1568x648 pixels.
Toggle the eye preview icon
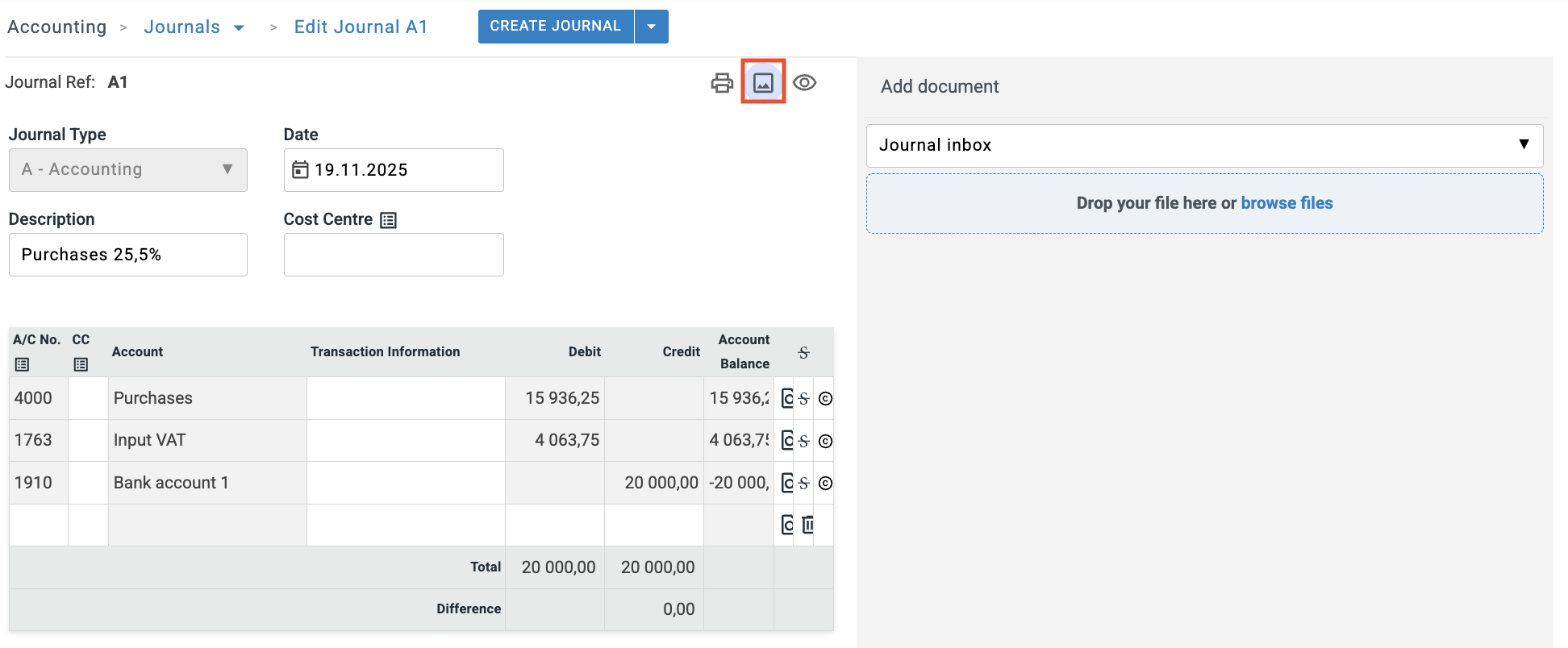[804, 83]
